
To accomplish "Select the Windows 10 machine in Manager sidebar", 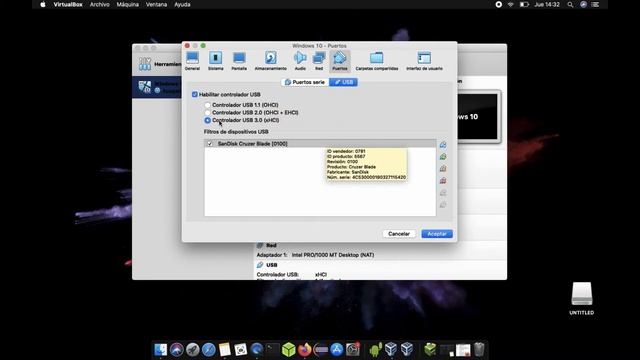I will 157,87.
